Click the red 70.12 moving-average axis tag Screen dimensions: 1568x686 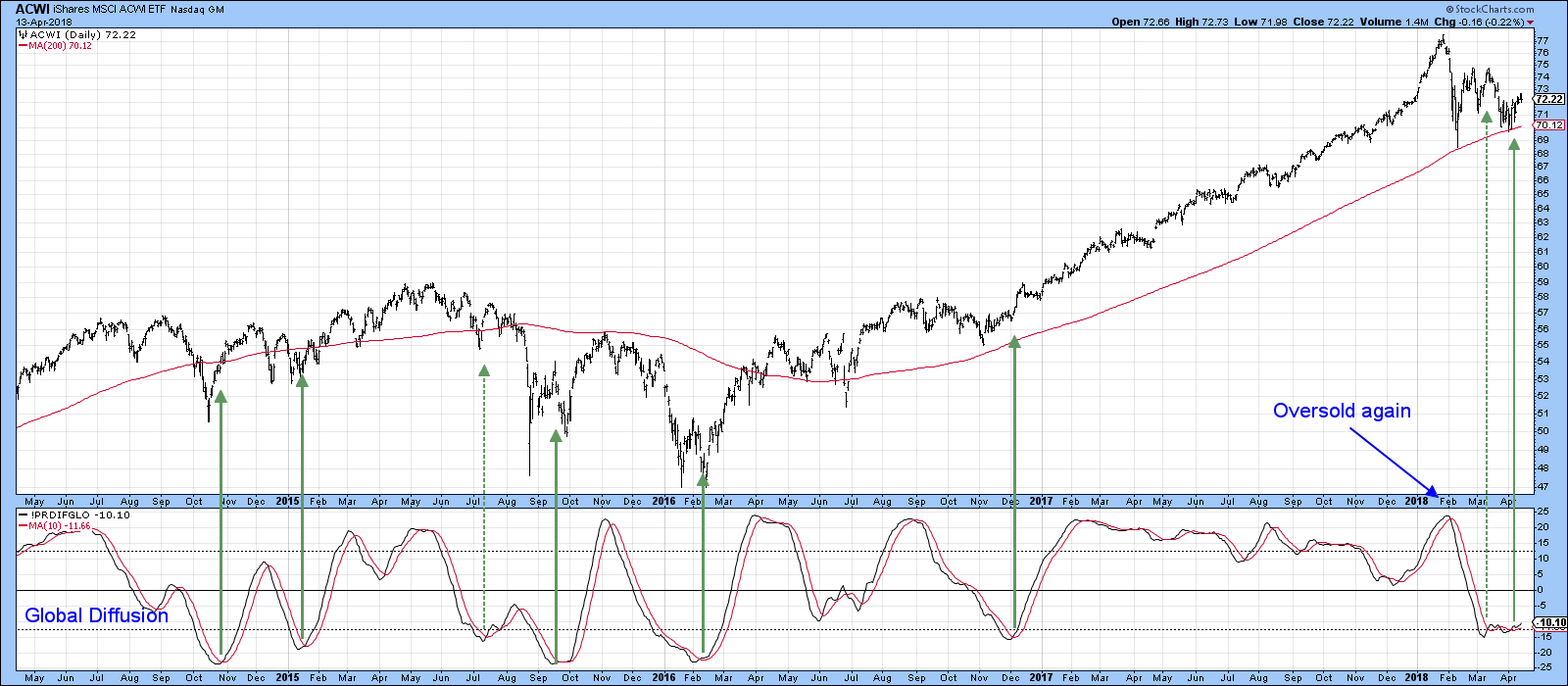click(x=1549, y=125)
